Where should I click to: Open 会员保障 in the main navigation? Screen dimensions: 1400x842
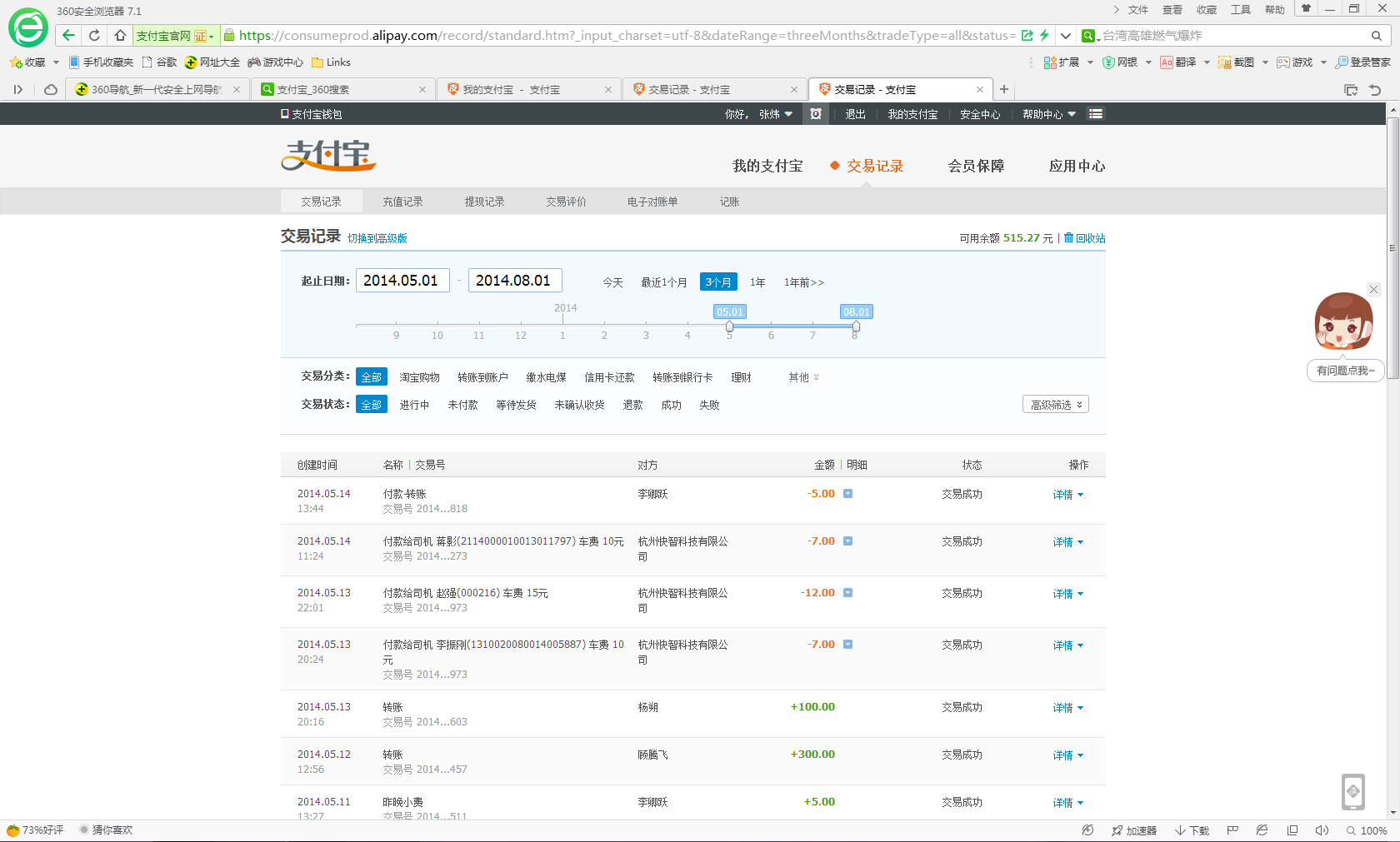[x=976, y=166]
